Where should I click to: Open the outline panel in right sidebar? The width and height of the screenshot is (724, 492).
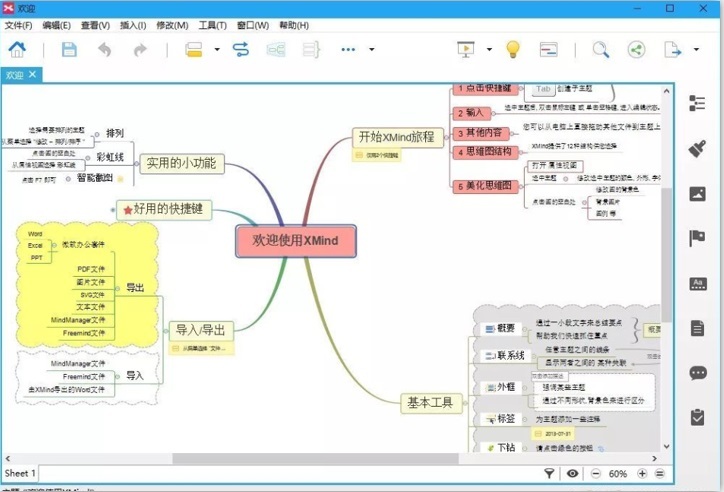(697, 103)
